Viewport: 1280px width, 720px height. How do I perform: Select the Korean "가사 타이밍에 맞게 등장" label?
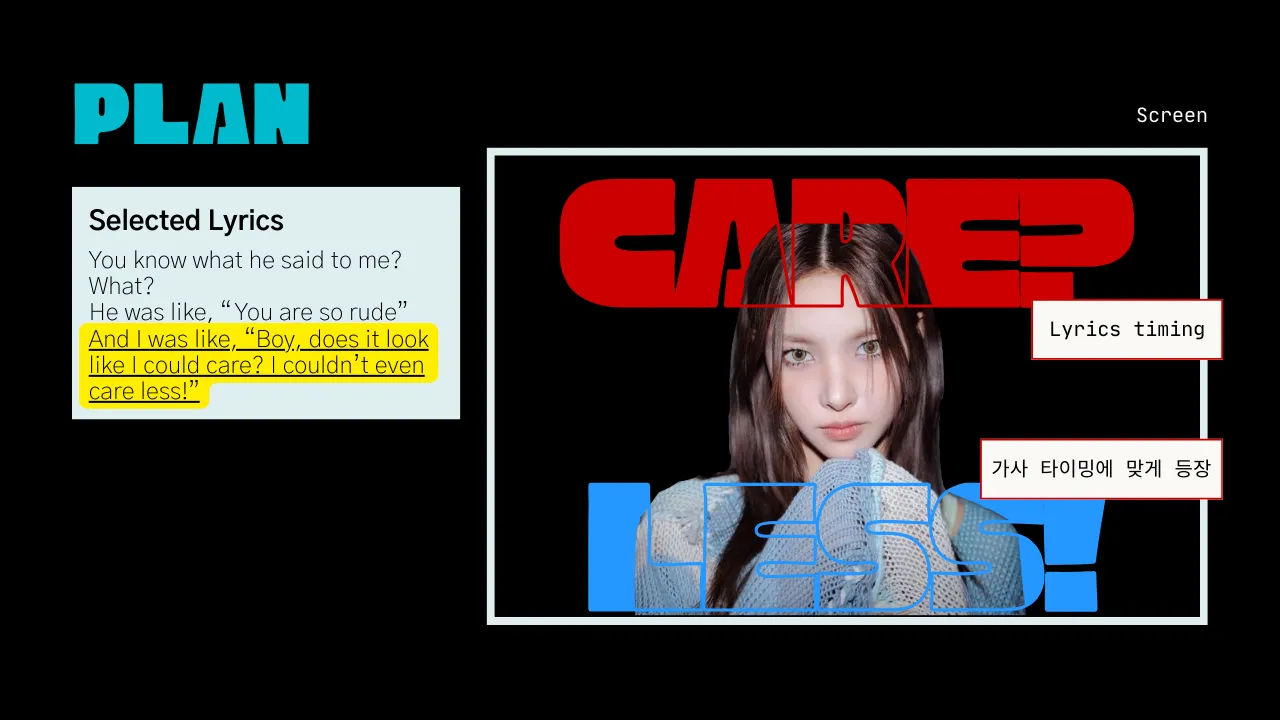(x=1100, y=468)
